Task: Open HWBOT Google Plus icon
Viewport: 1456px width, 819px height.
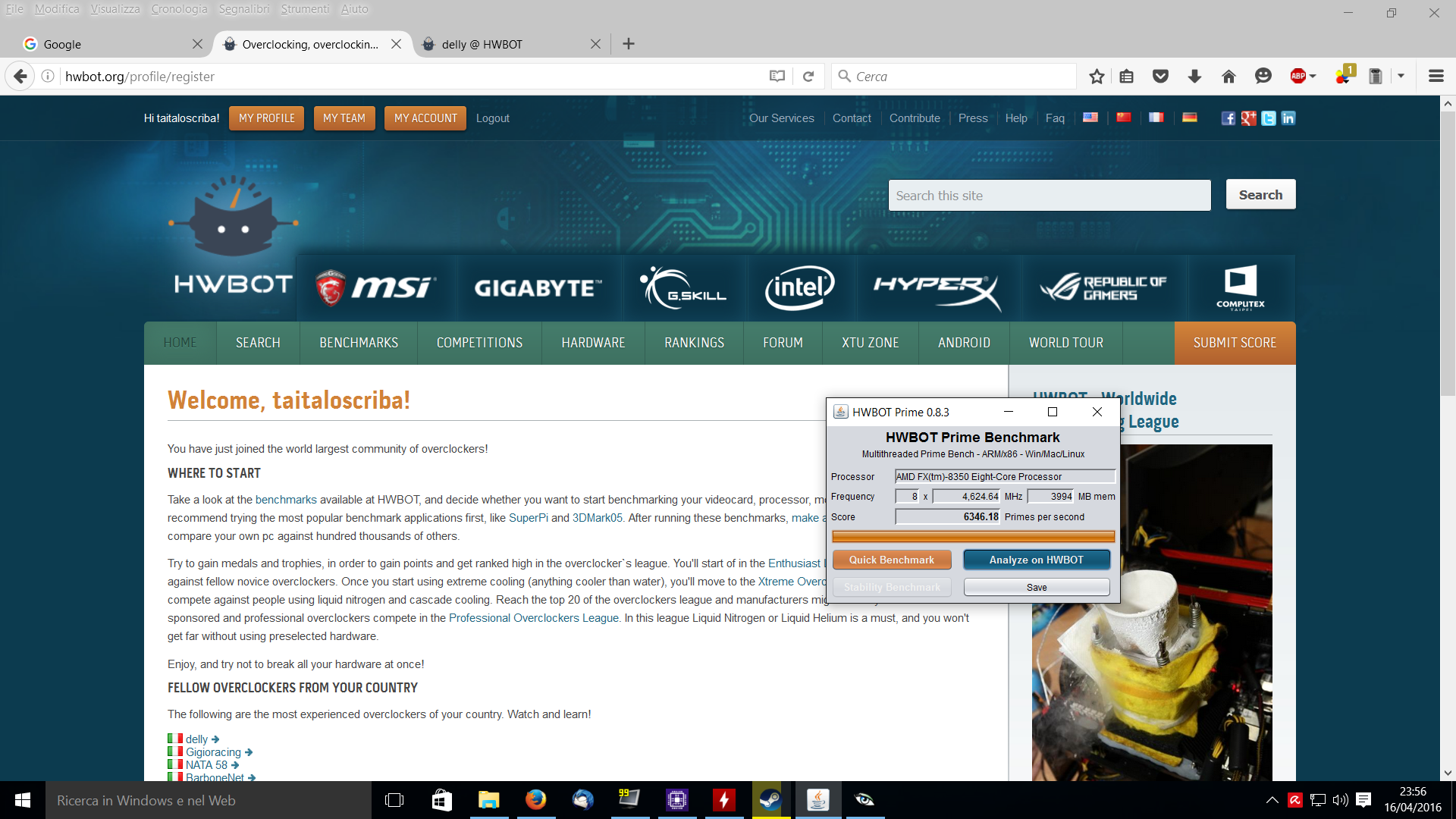Action: point(1248,118)
